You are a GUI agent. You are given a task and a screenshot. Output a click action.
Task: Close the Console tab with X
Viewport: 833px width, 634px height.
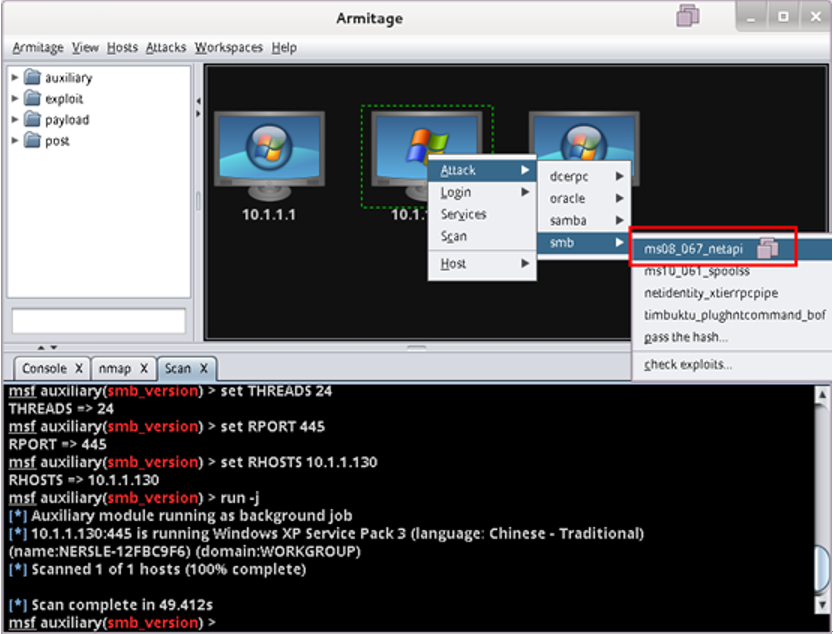[79, 368]
